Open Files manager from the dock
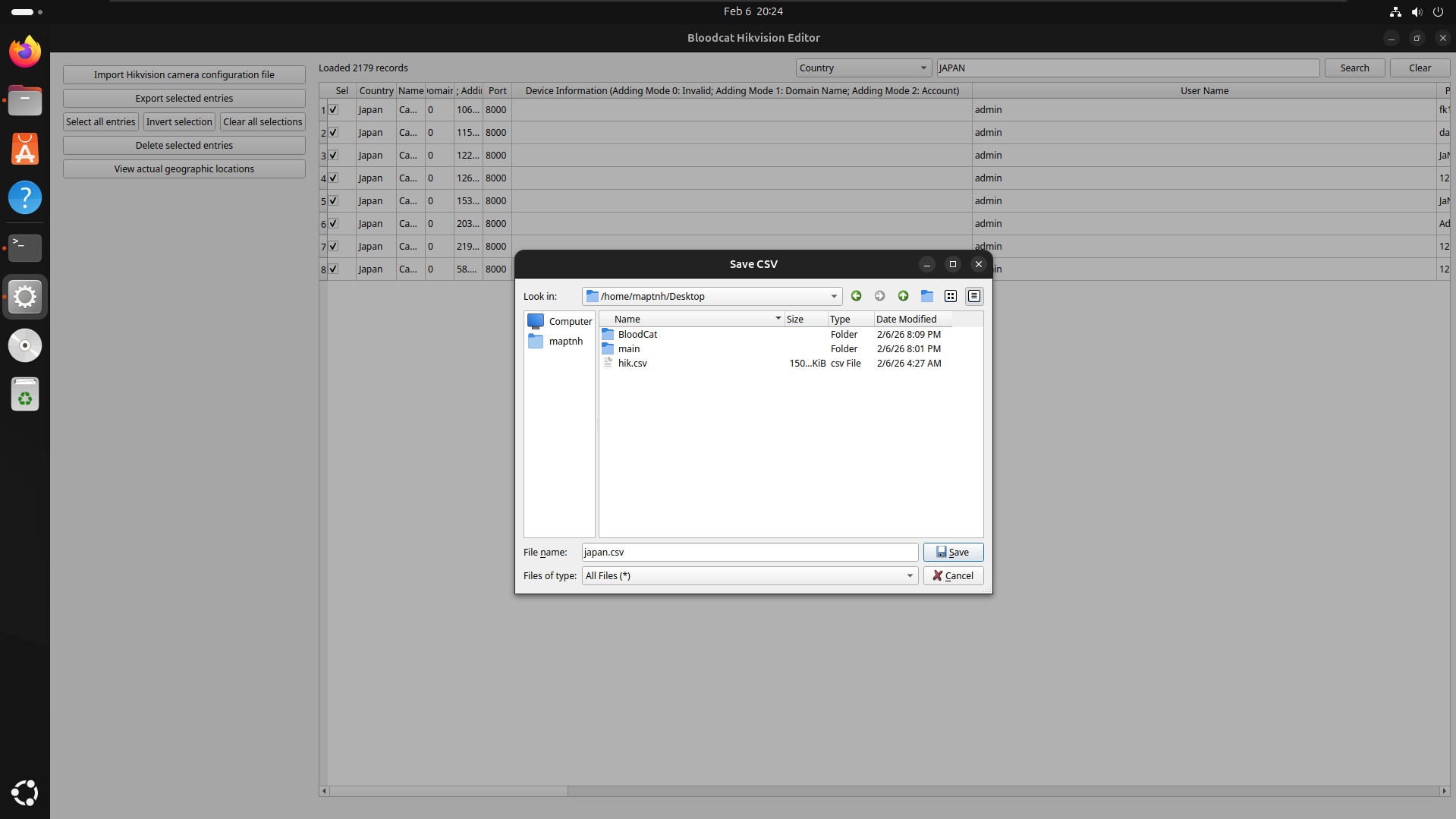1456x819 pixels. (25, 100)
